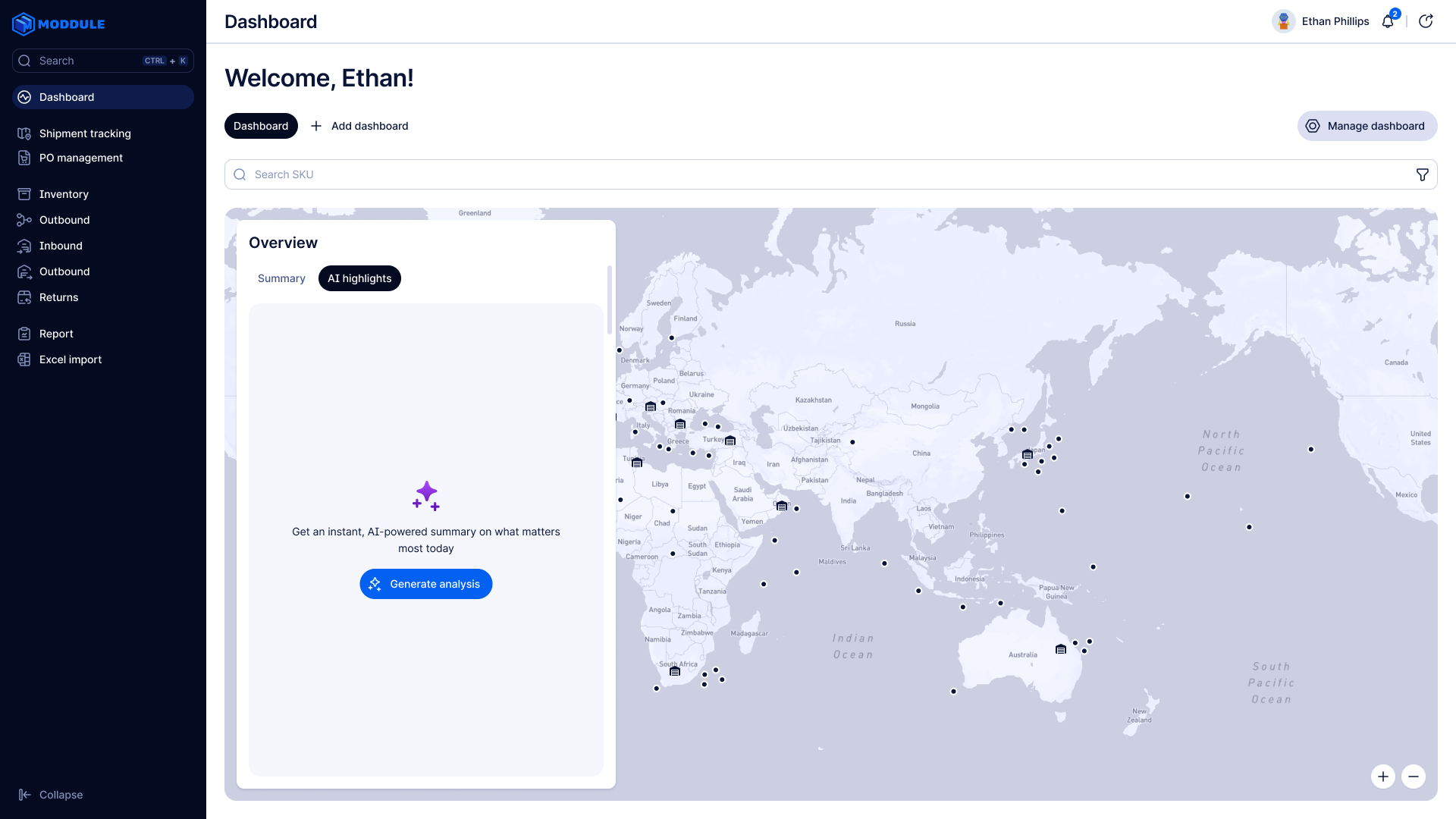The height and width of the screenshot is (819, 1456).
Task: Zoom in on the map
Action: (x=1383, y=777)
